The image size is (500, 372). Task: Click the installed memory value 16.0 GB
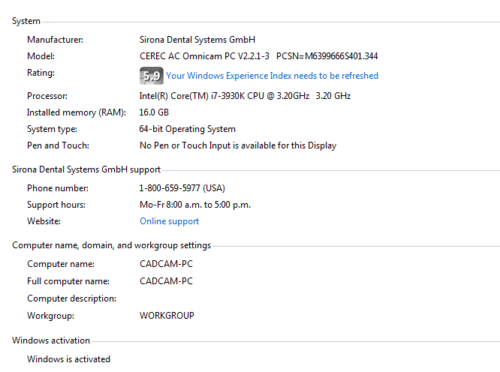[154, 112]
